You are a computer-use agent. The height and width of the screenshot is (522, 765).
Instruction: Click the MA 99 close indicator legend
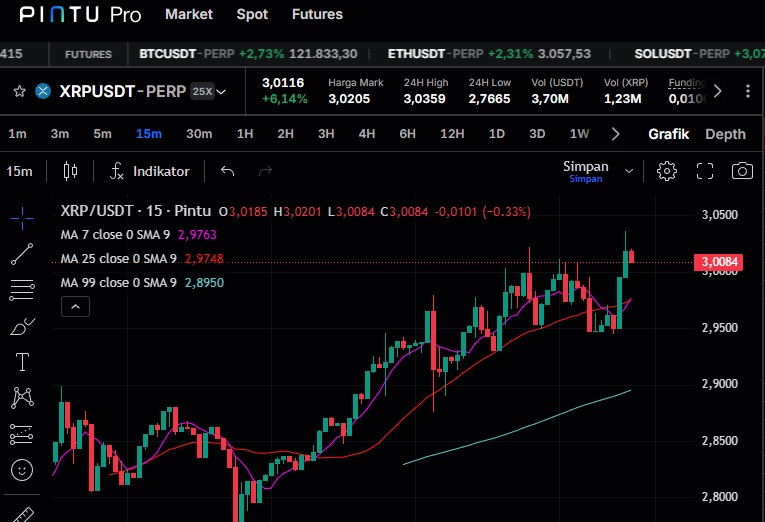tap(142, 282)
